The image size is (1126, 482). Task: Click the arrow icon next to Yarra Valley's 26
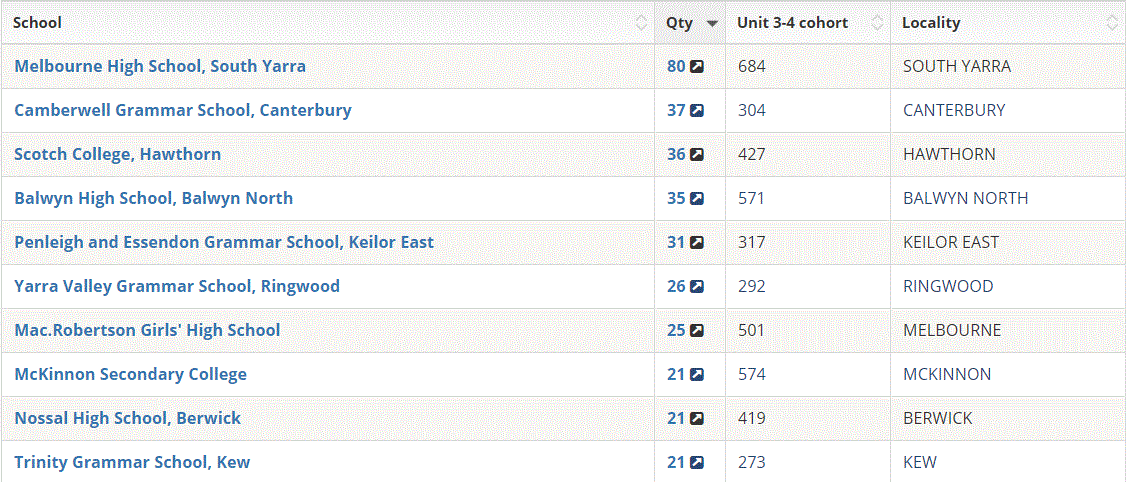pos(697,287)
